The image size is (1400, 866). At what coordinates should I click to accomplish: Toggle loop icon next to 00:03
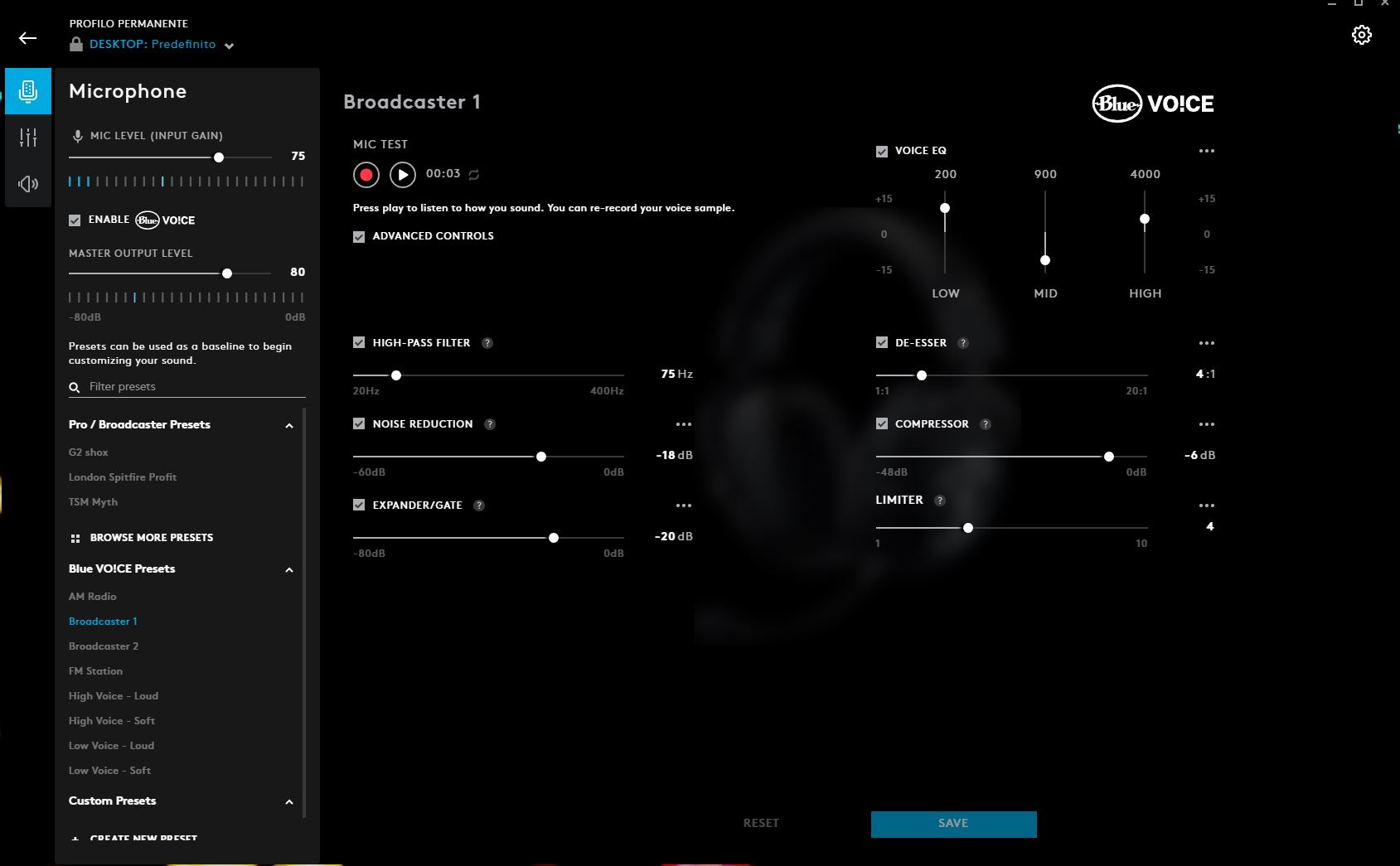(474, 175)
